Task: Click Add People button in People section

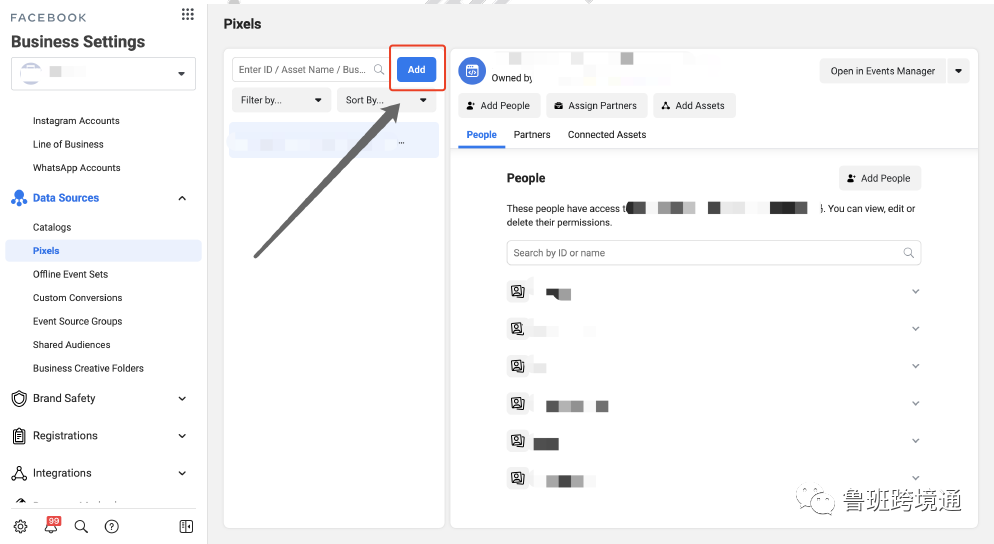Action: [x=880, y=178]
